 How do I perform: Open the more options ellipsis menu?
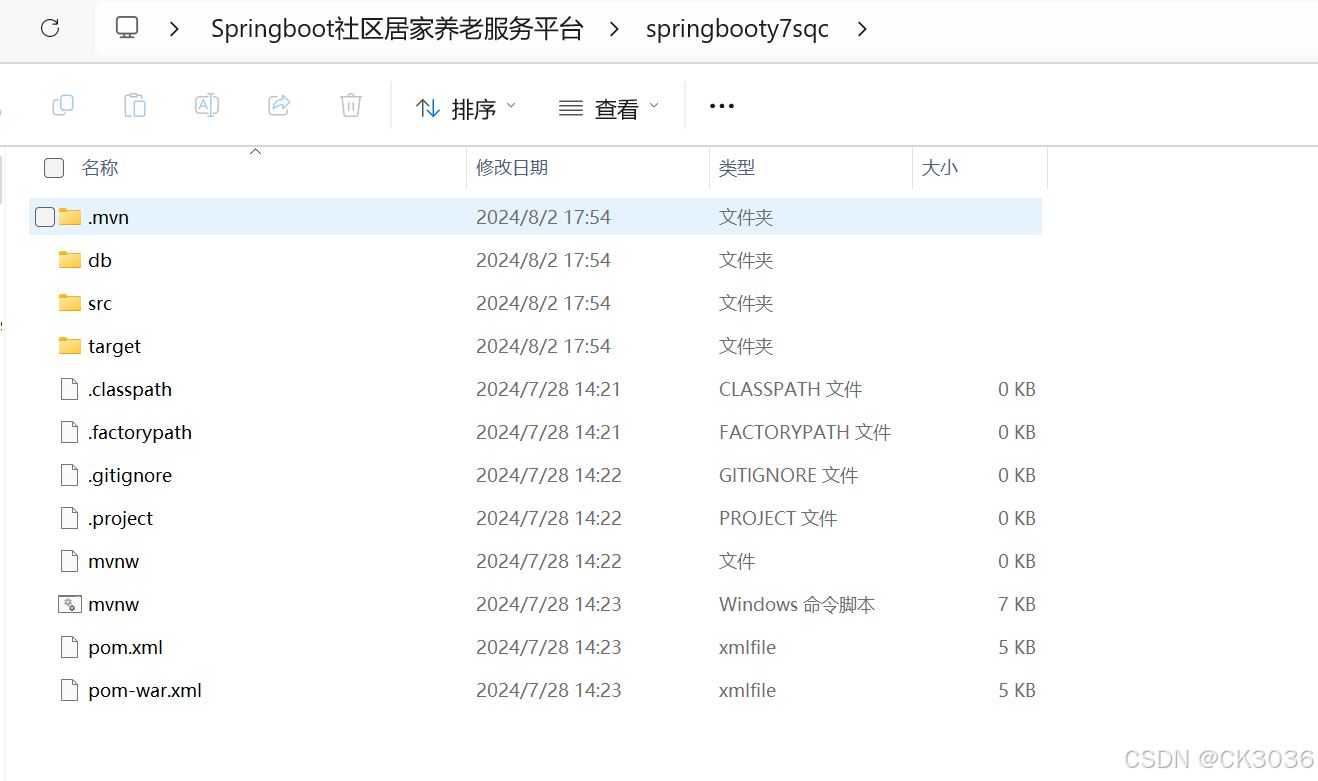click(722, 106)
